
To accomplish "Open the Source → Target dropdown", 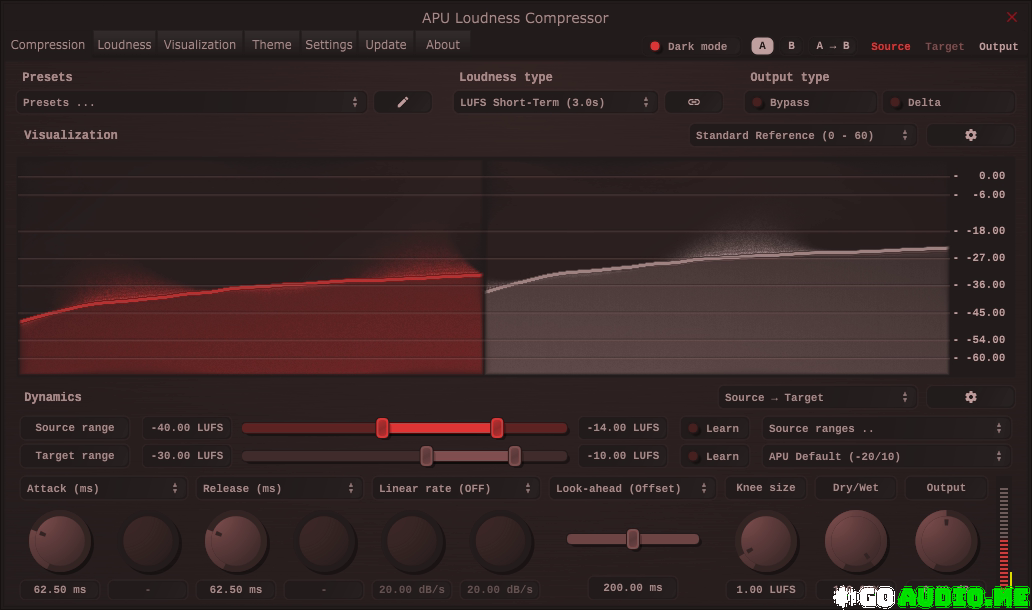I will pyautogui.click(x=817, y=397).
